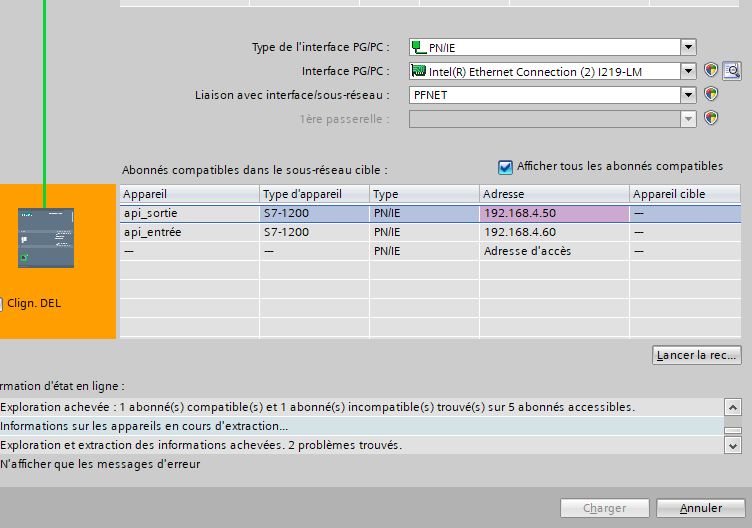
Task: Toggle Afficher tous les abonnés compatibles checkbox
Action: 505,167
